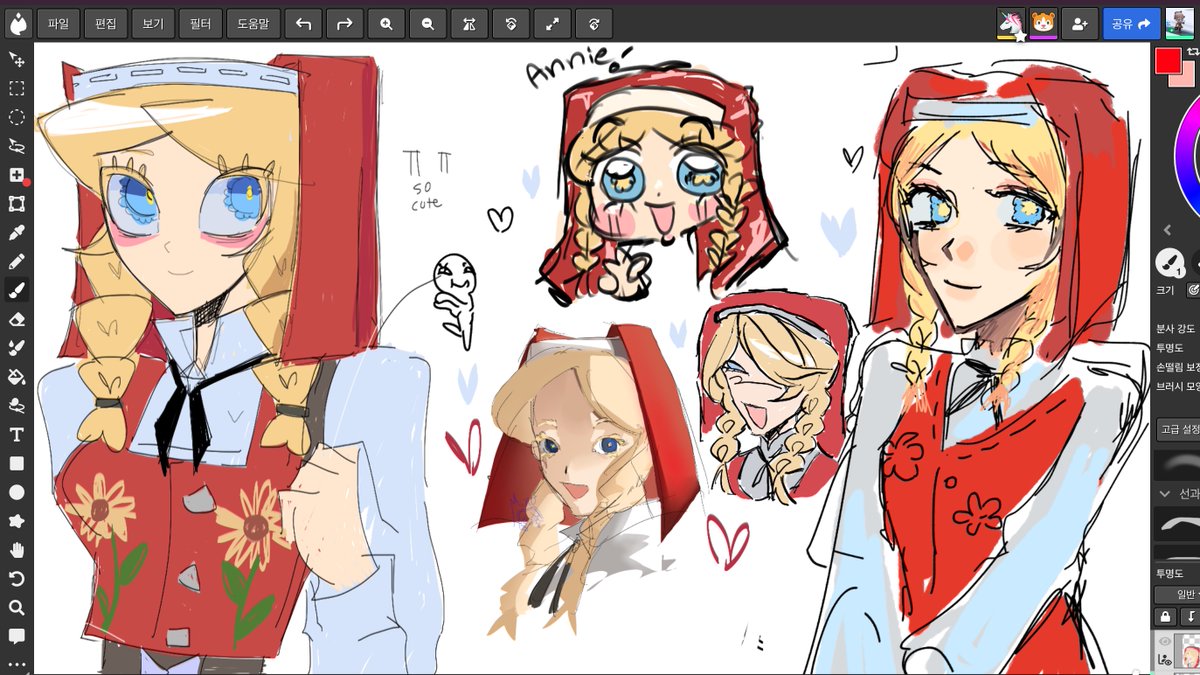The image size is (1200, 675).
Task: Select the tapered brush stroke preset under 선과
Action: point(1177,523)
